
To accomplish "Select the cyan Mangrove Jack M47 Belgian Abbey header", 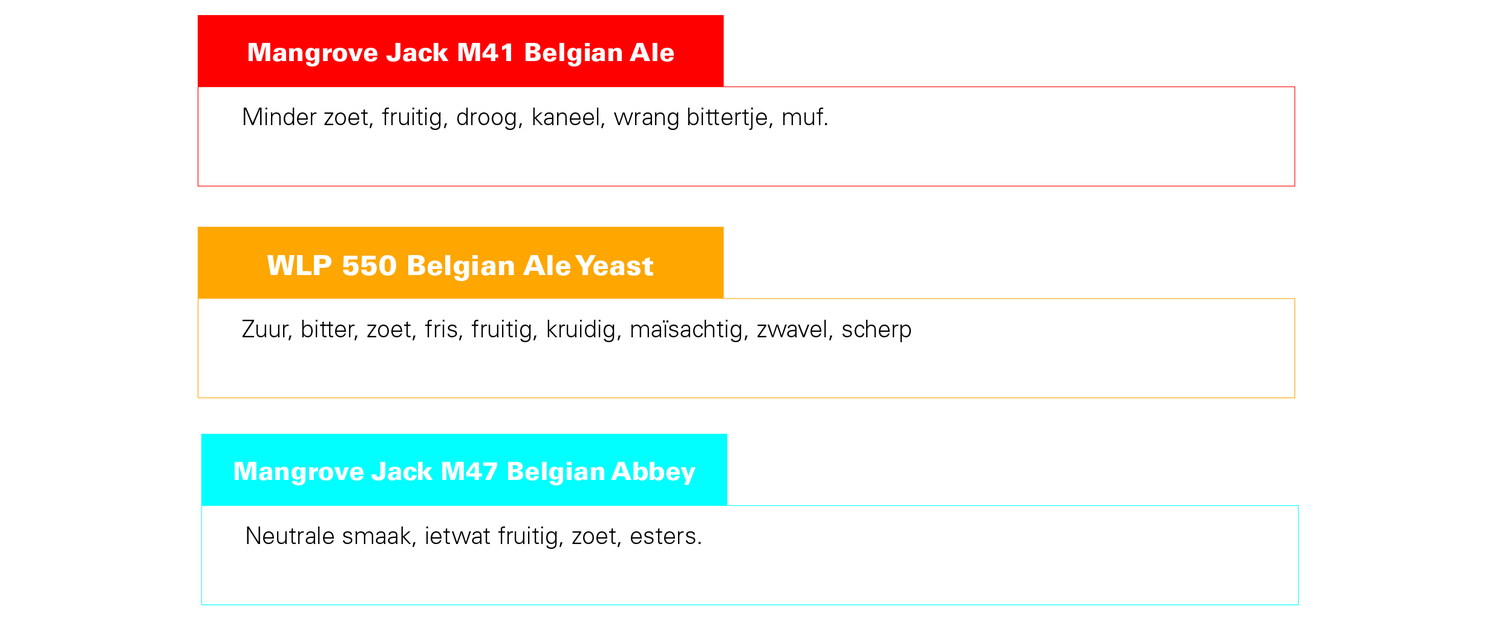I will [x=464, y=470].
